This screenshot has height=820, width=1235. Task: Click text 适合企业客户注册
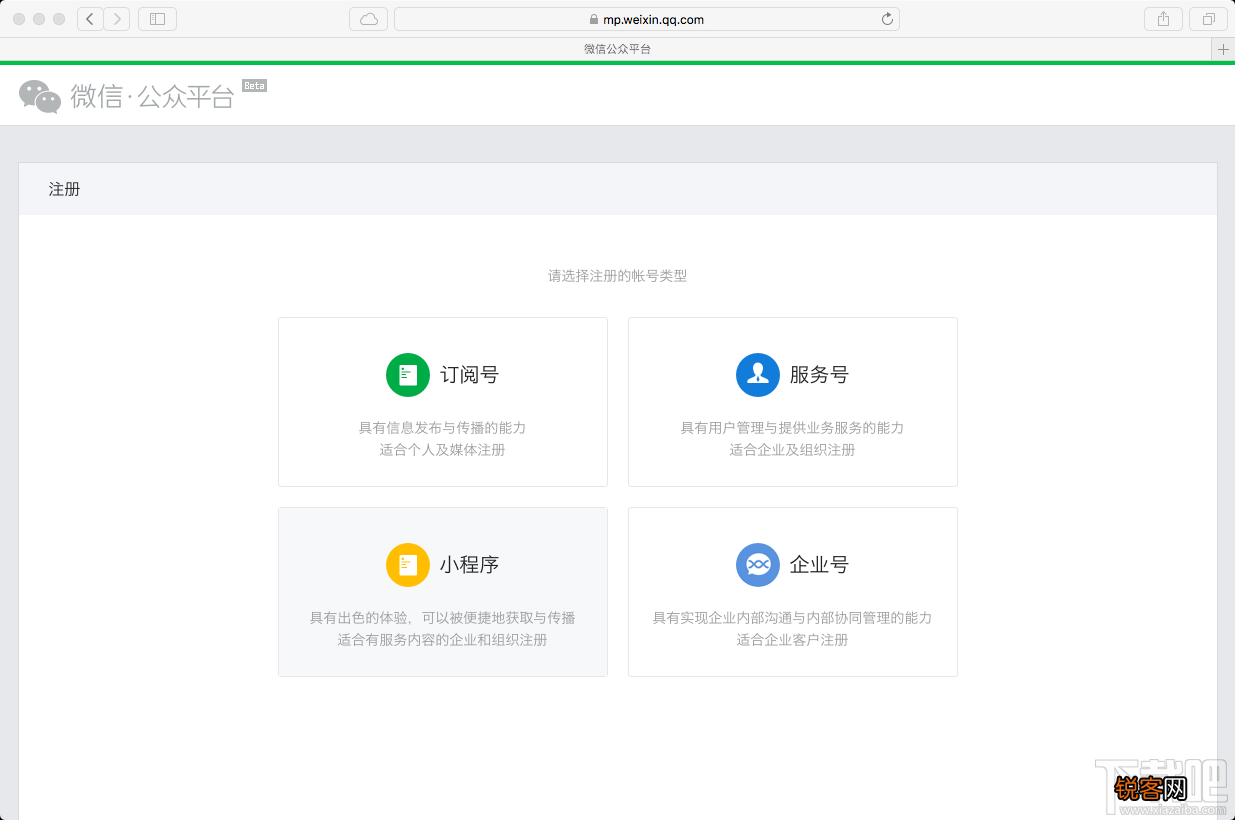pos(792,640)
